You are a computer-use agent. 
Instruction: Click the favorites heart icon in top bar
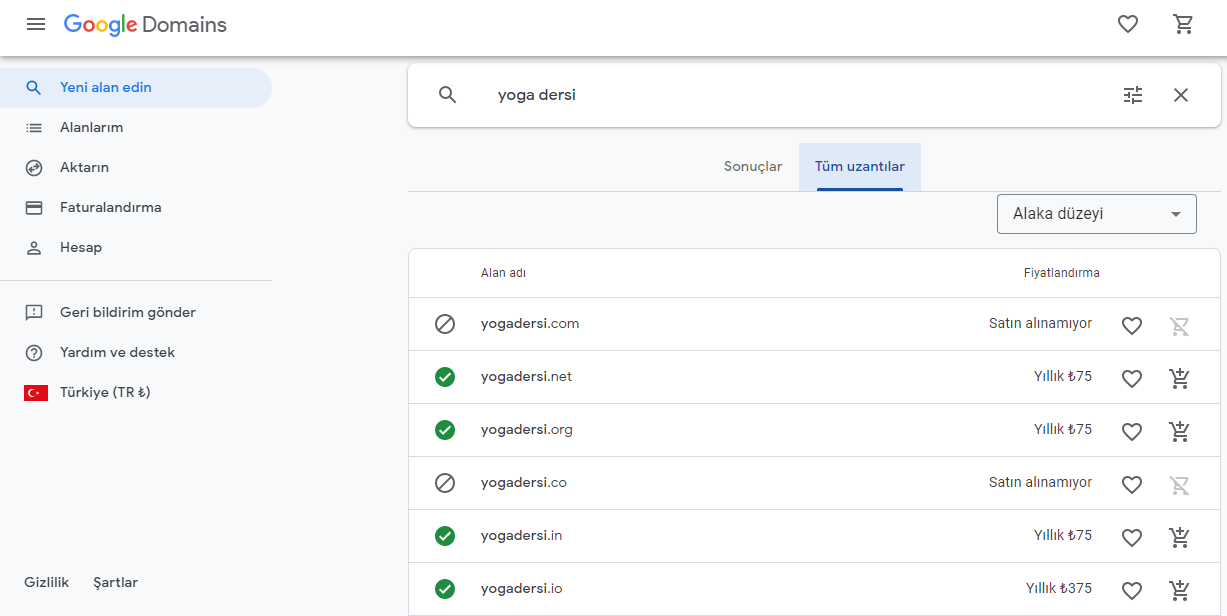tap(1127, 24)
